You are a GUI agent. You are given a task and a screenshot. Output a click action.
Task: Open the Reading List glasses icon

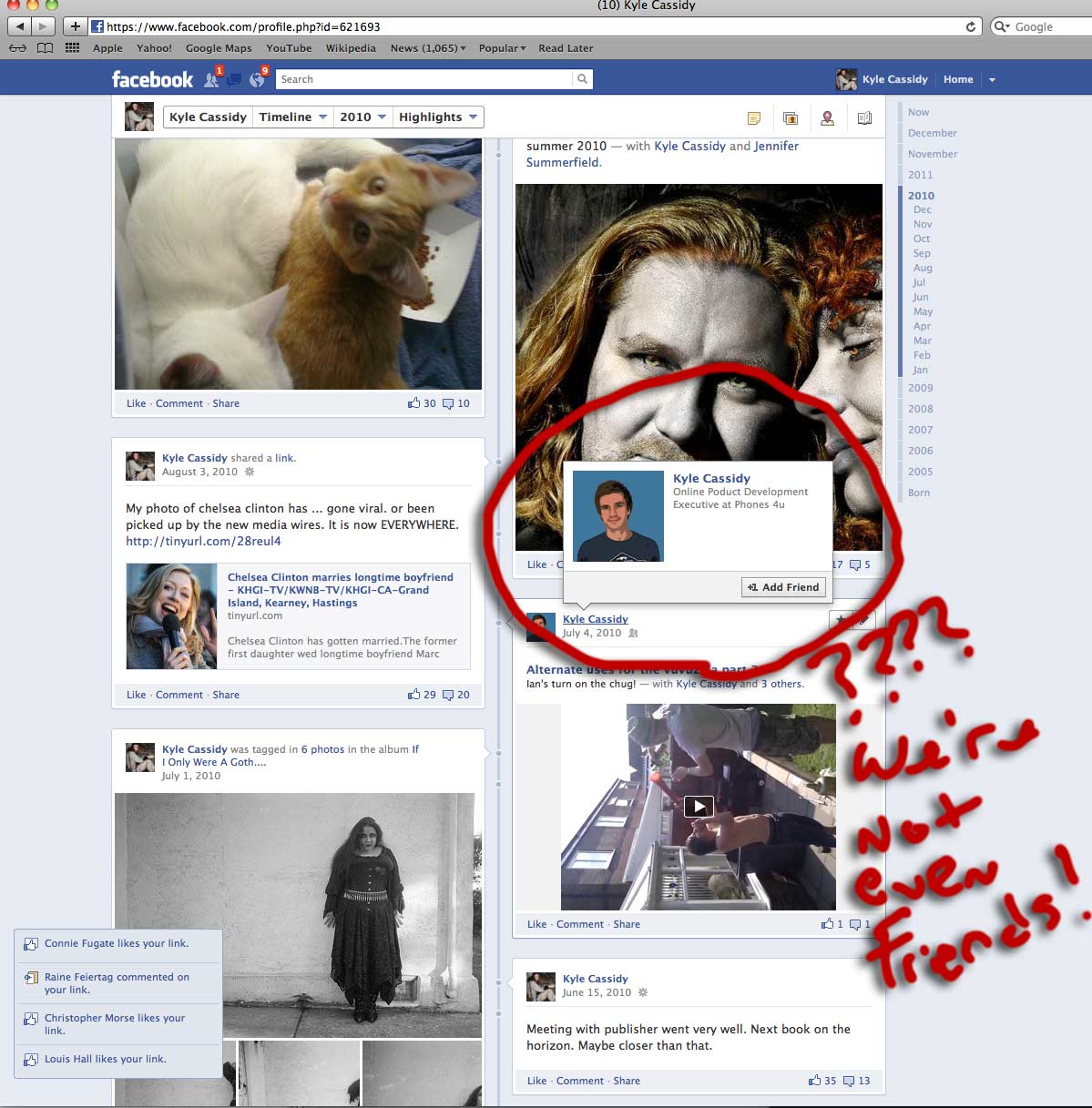click(x=17, y=48)
